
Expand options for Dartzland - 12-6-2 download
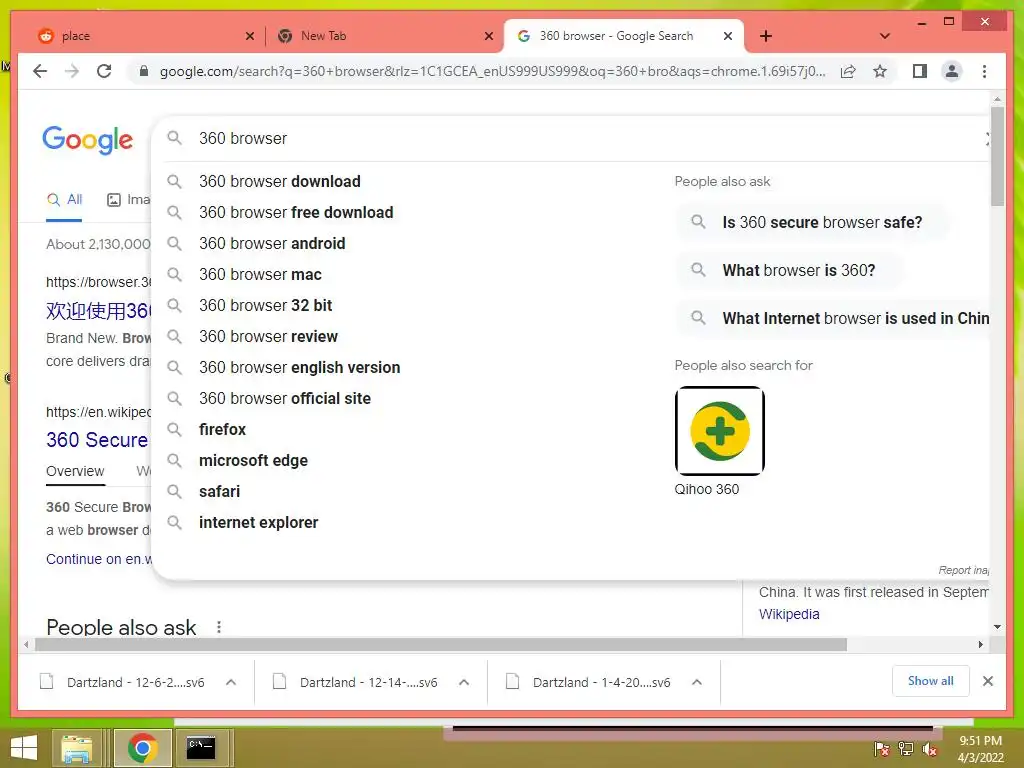pyautogui.click(x=231, y=682)
